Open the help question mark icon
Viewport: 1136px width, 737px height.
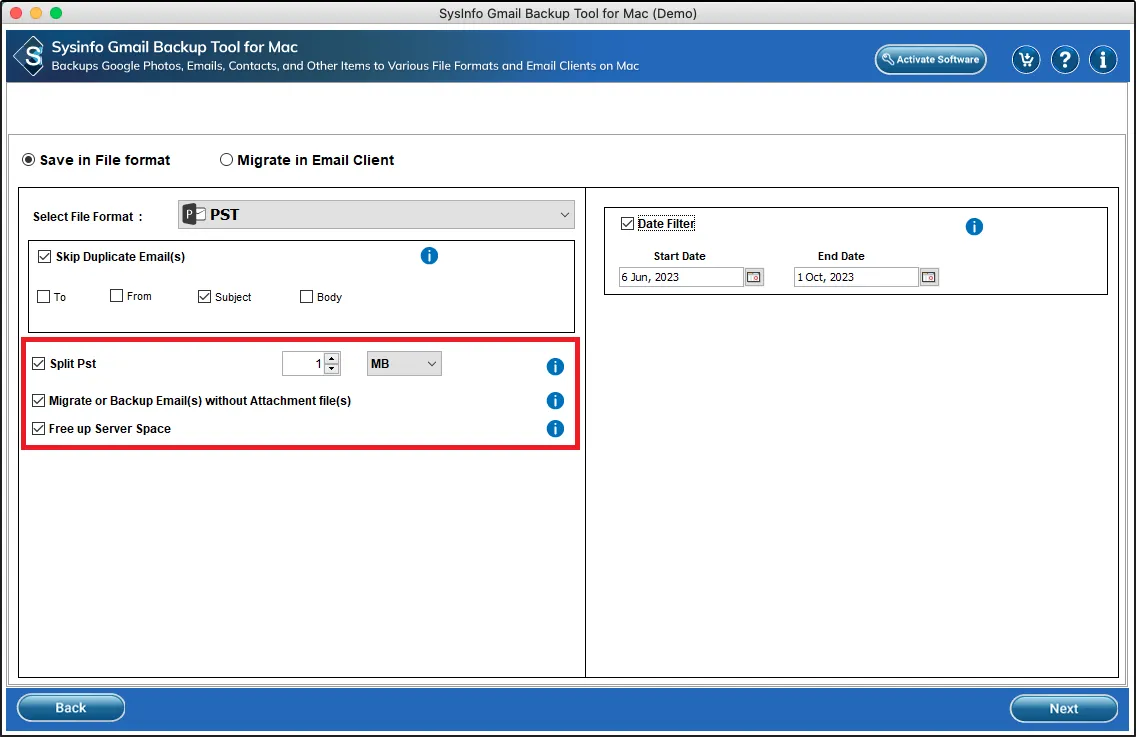tap(1064, 60)
